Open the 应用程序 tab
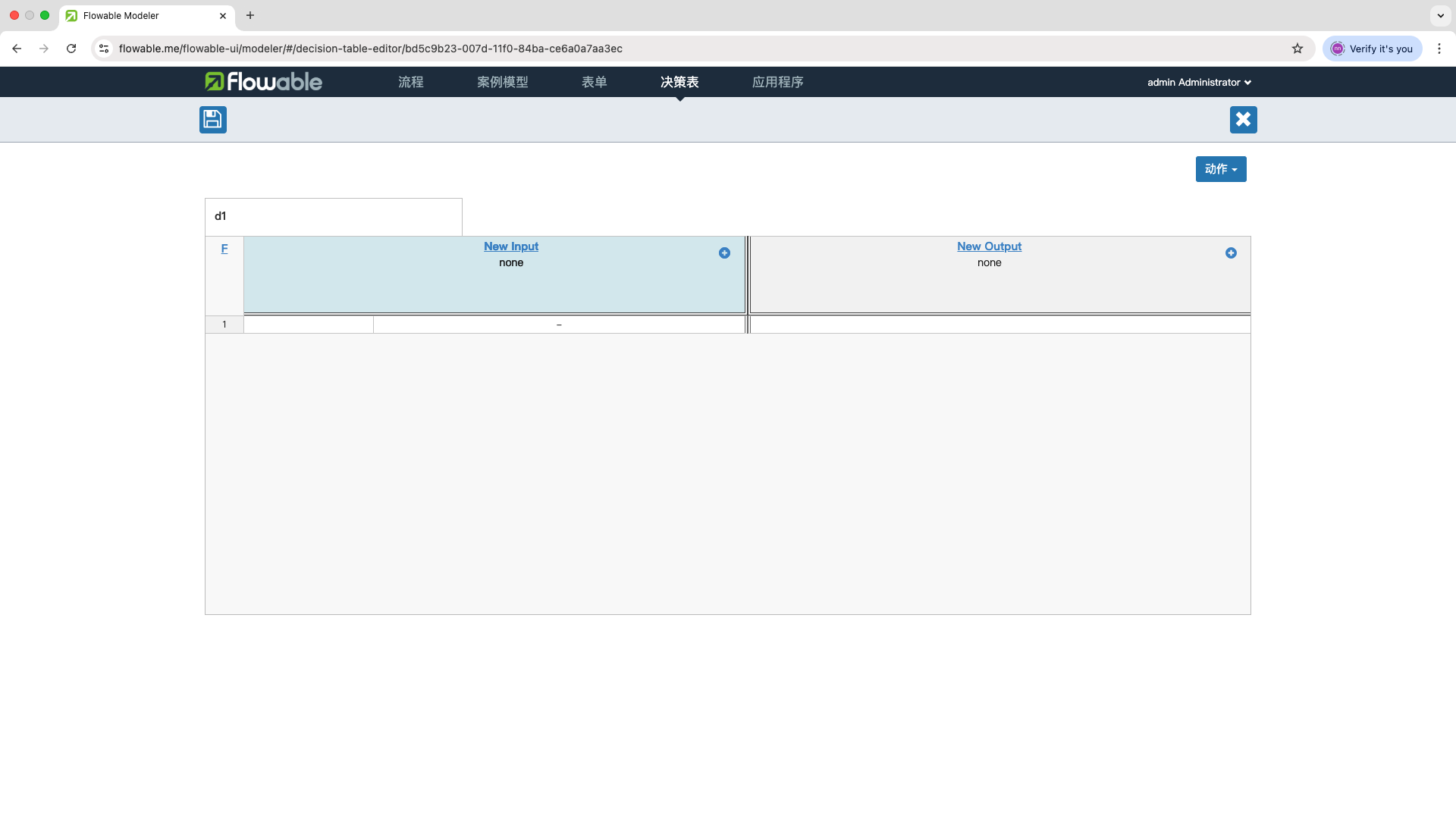The width and height of the screenshot is (1456, 819). 777,82
